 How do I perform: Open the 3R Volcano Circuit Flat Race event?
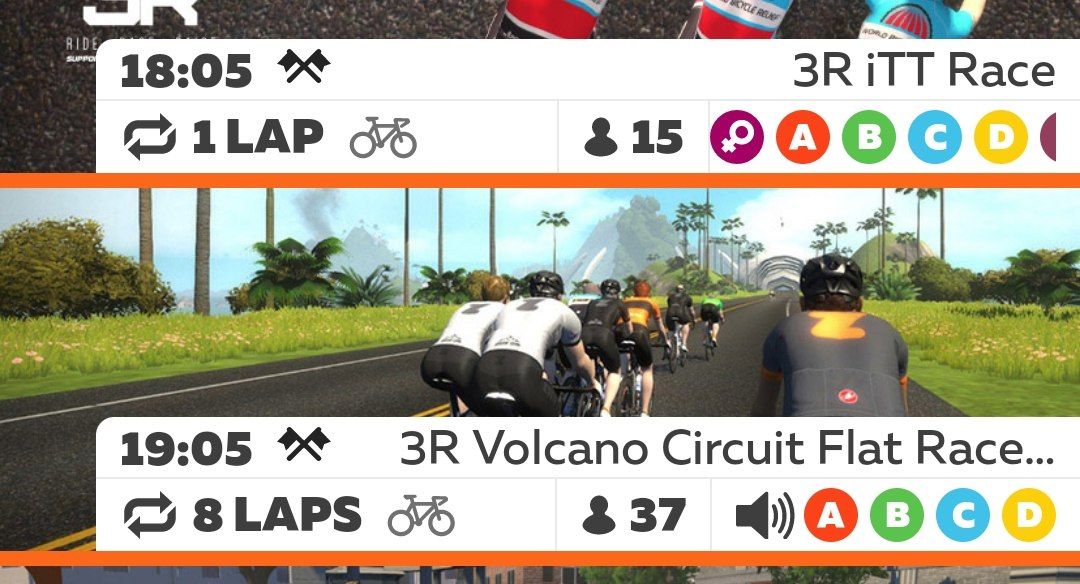click(727, 448)
